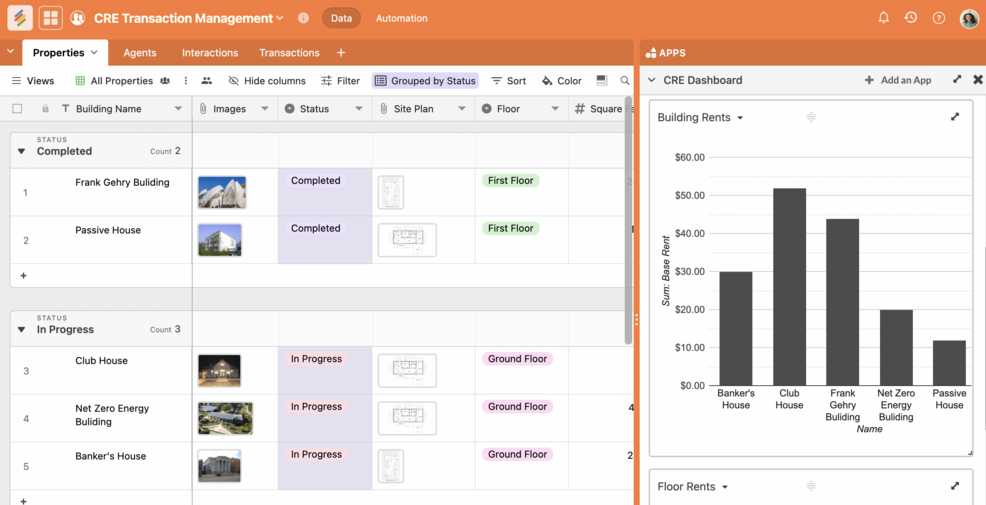The height and width of the screenshot is (505, 986).
Task: Click the row height icon
Action: pos(601,81)
